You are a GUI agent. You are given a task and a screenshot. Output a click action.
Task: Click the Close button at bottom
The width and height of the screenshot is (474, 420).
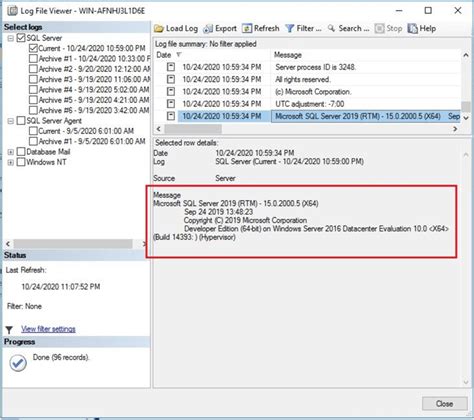(445, 404)
